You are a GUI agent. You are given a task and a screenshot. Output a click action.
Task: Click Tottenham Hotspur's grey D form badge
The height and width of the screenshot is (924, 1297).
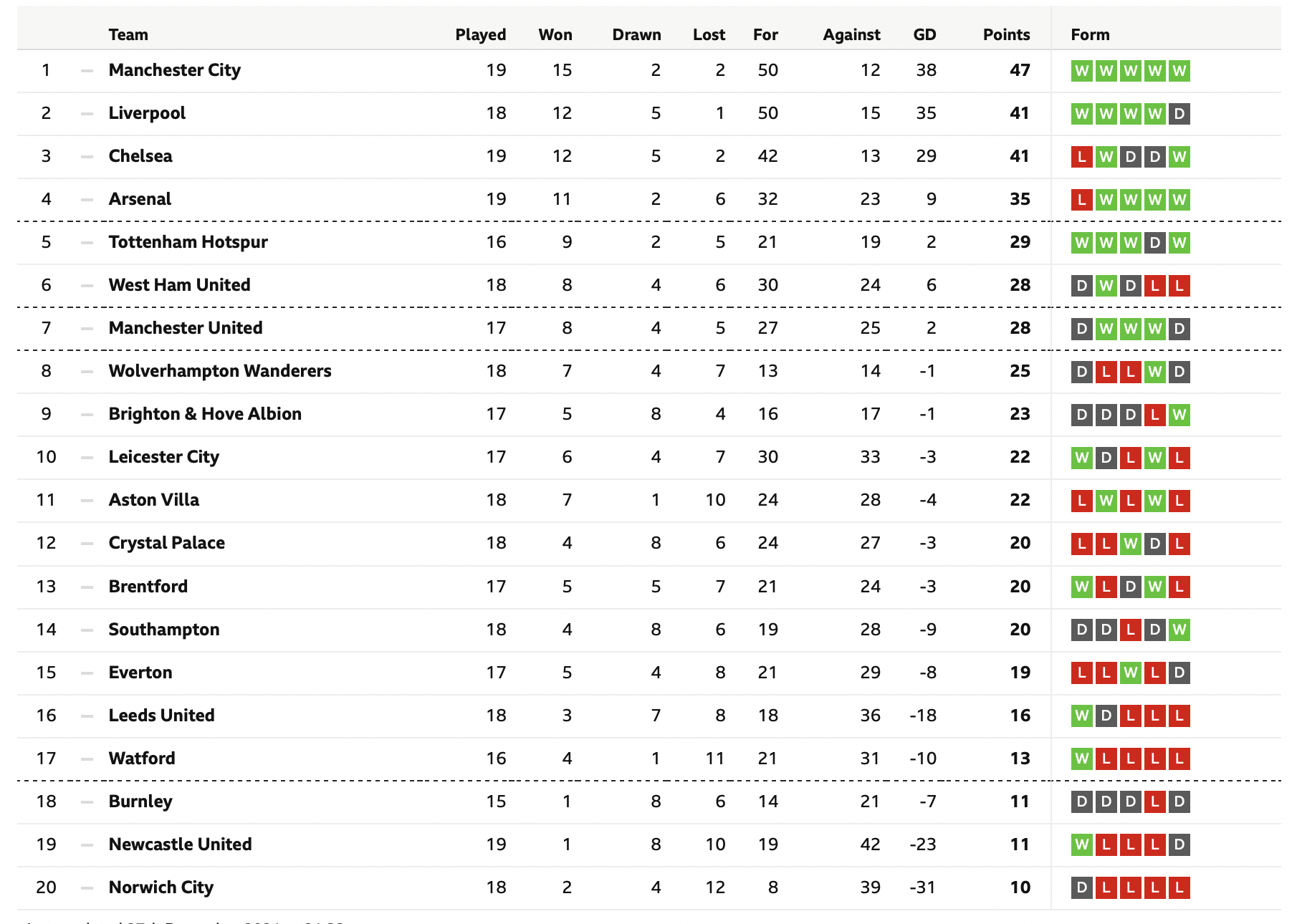[1155, 243]
